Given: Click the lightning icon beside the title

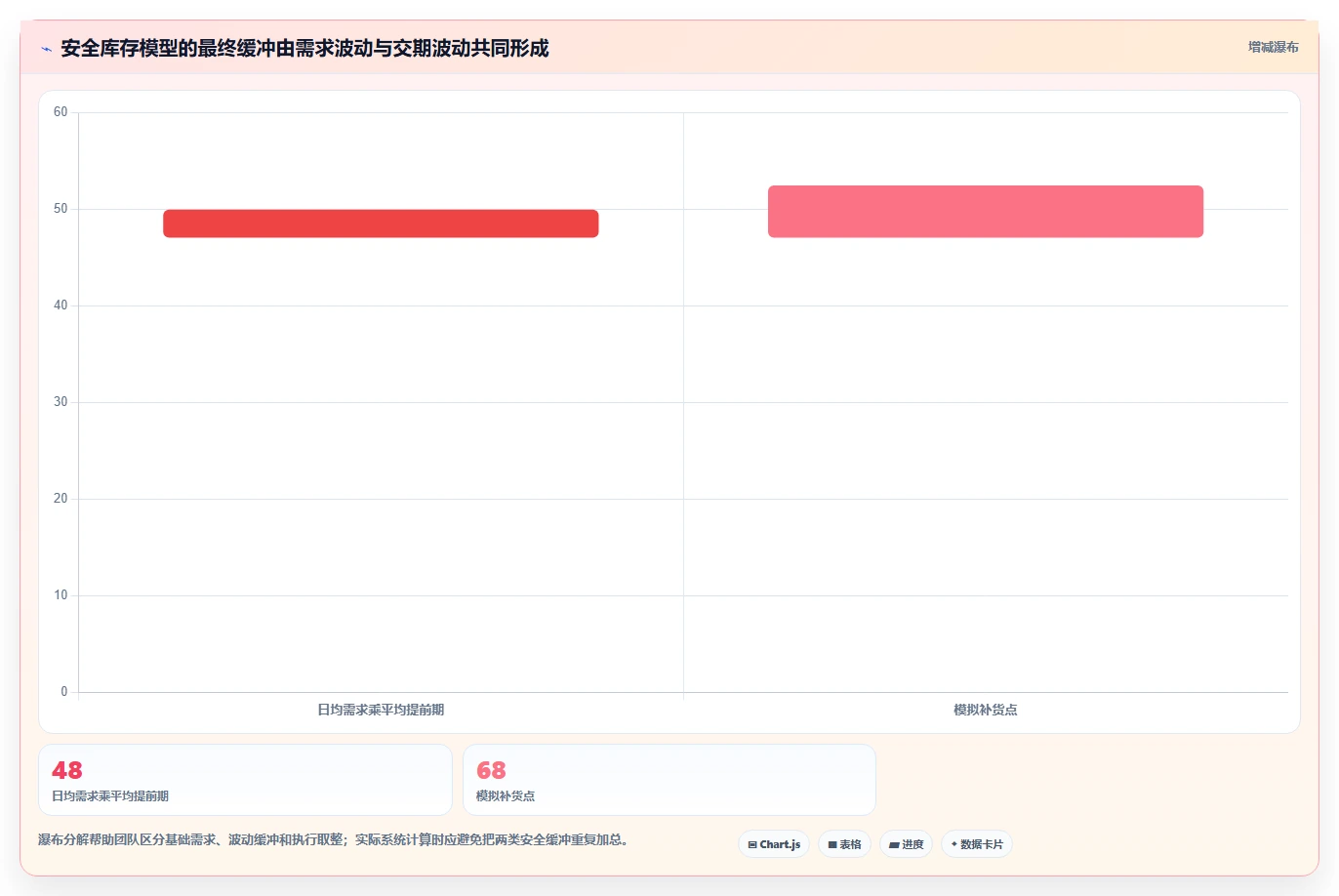Looking at the screenshot, I should point(46,49).
